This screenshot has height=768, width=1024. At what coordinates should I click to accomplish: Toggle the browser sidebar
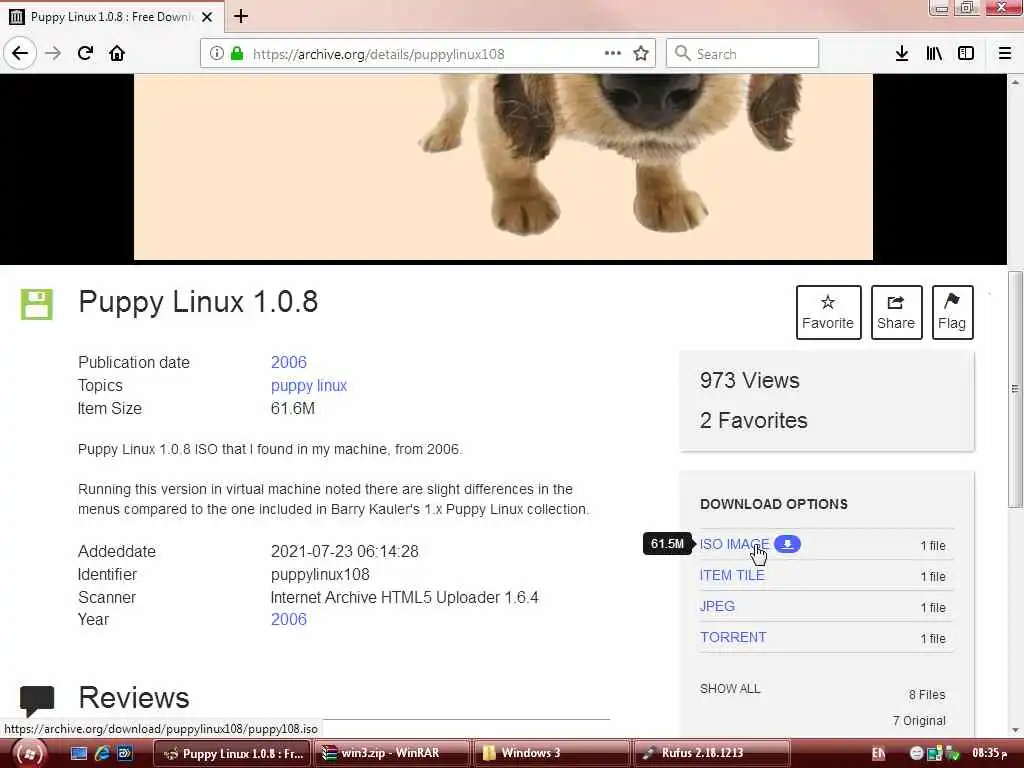pyautogui.click(x=966, y=54)
